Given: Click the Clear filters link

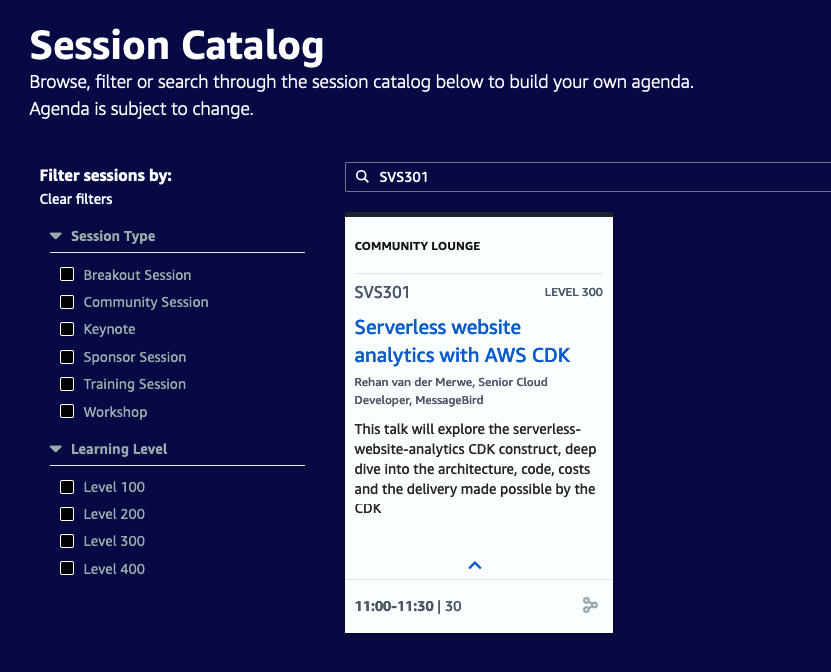Looking at the screenshot, I should 76,199.
